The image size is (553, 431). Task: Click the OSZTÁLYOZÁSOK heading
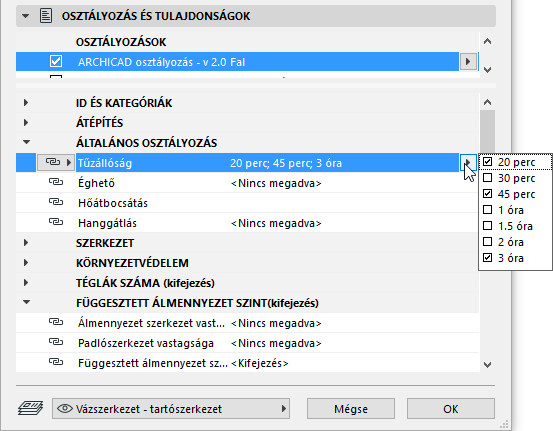point(121,42)
